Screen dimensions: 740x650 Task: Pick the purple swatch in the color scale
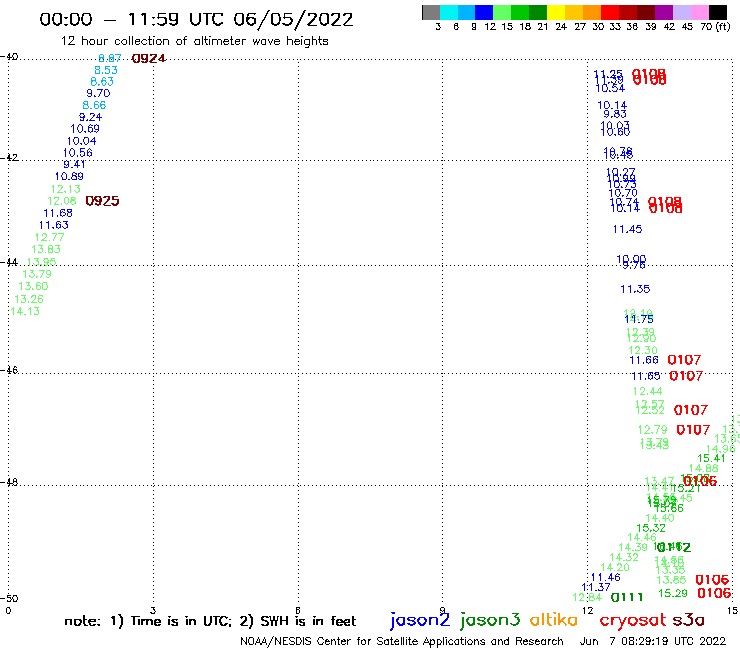[x=664, y=12]
